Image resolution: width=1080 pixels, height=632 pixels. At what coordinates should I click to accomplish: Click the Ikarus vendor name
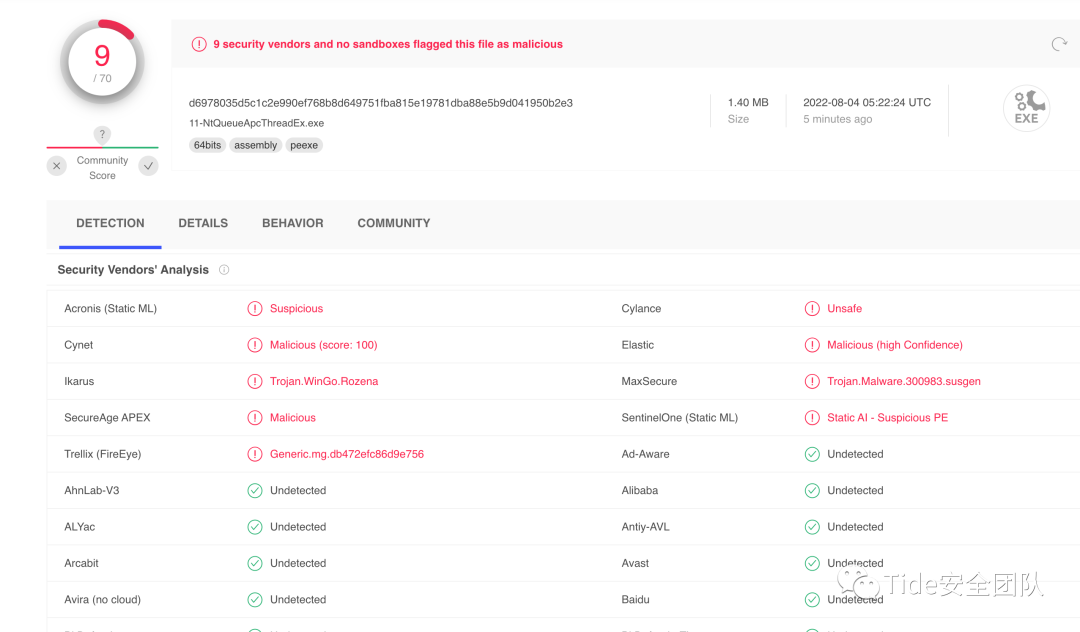[x=79, y=381]
